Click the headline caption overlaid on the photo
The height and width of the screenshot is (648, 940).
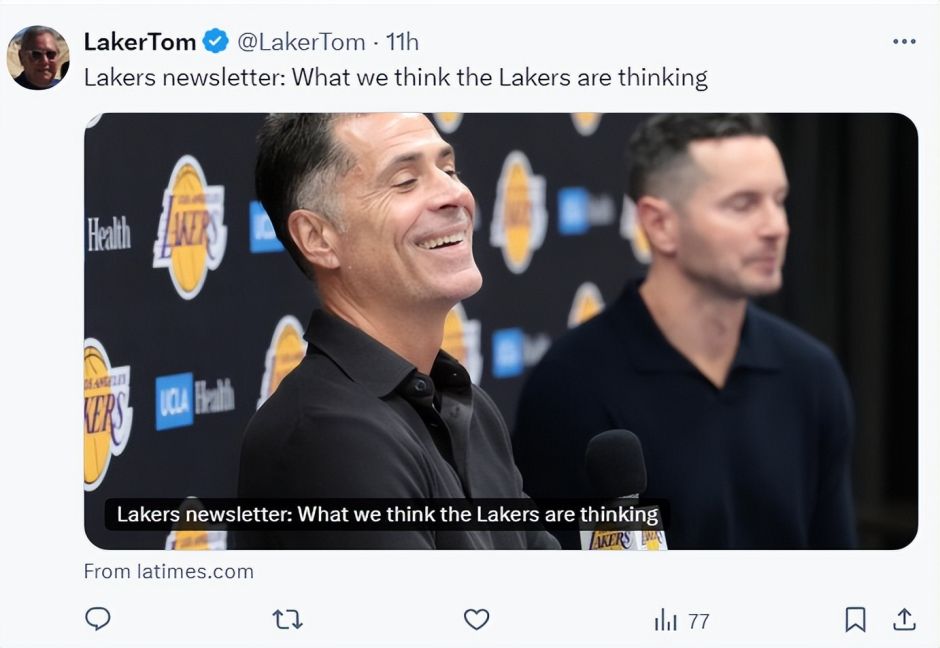point(387,515)
